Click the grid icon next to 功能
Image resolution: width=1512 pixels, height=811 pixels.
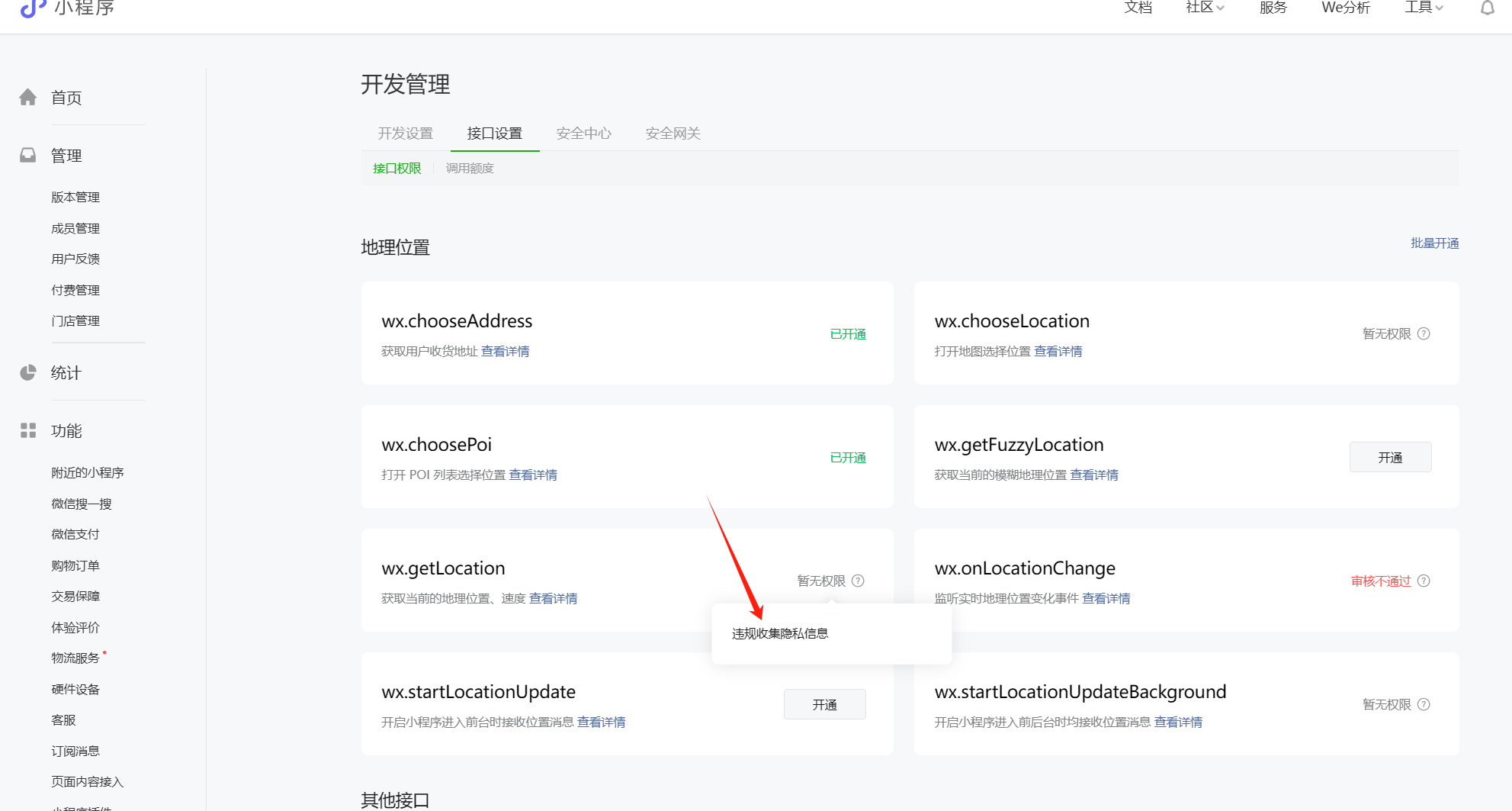(28, 430)
